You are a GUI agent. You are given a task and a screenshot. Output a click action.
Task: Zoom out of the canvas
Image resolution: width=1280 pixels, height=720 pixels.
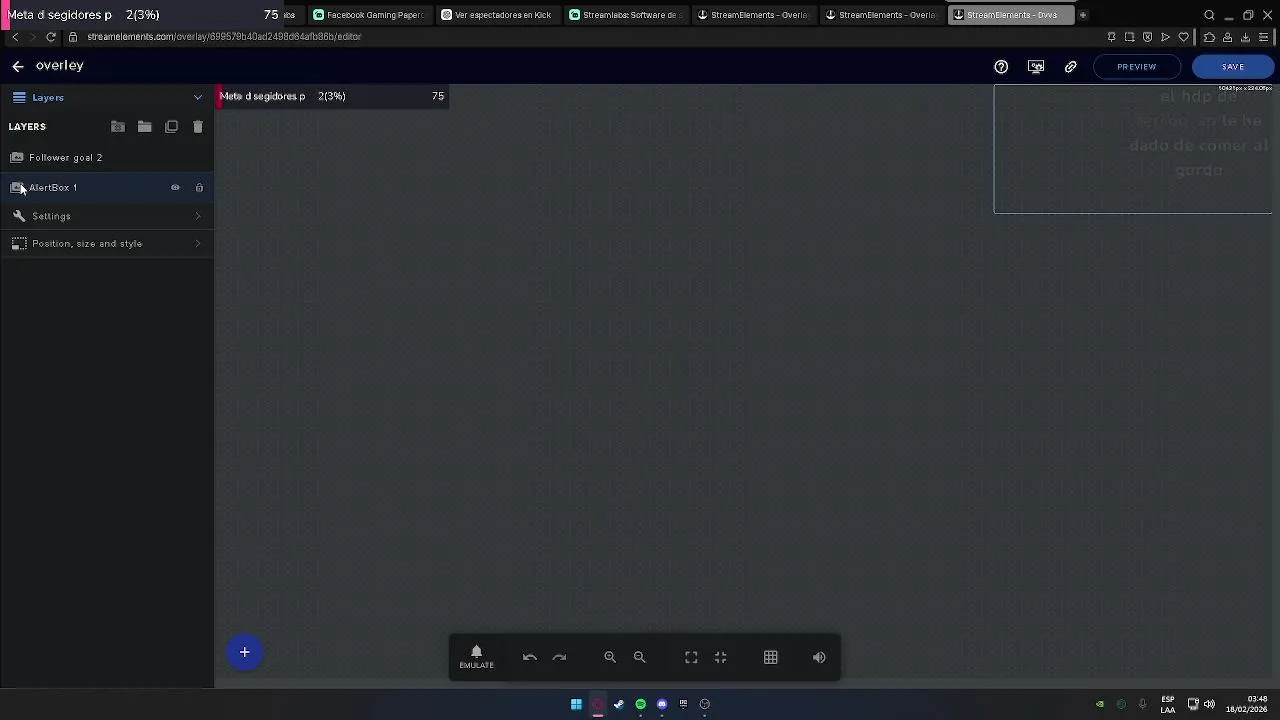coord(640,658)
